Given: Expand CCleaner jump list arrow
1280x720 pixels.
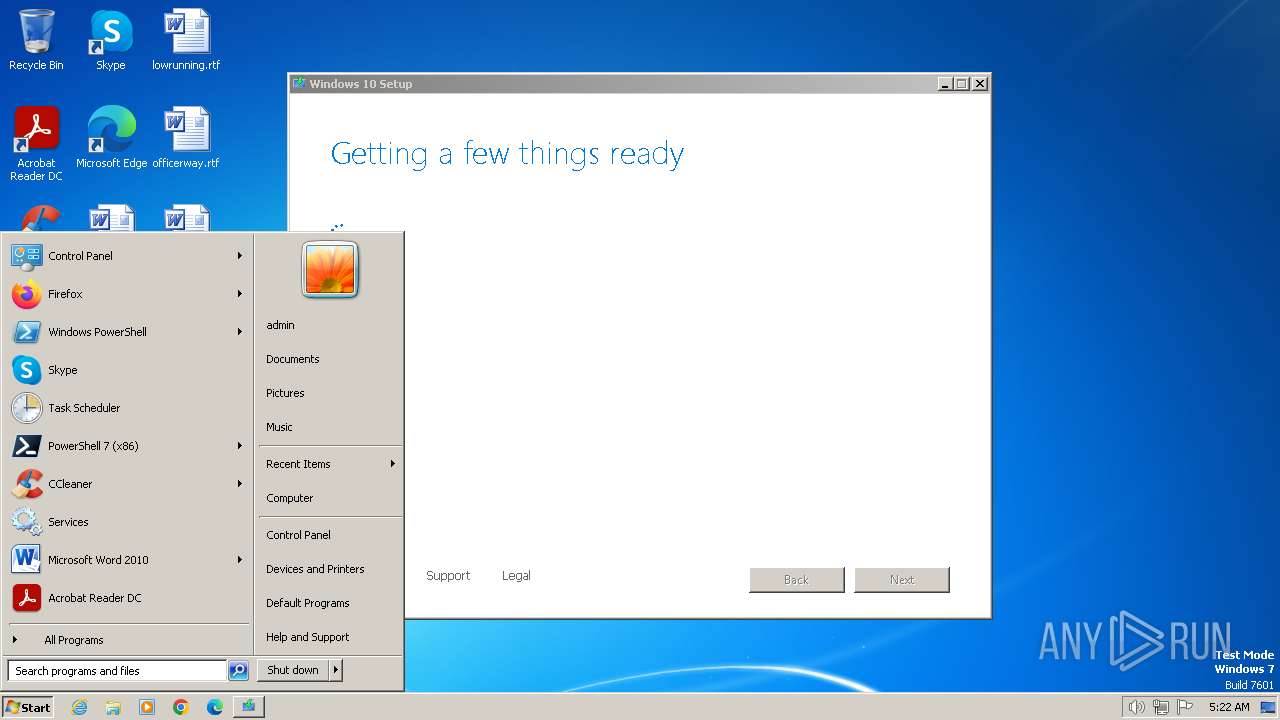Looking at the screenshot, I should click(x=240, y=484).
